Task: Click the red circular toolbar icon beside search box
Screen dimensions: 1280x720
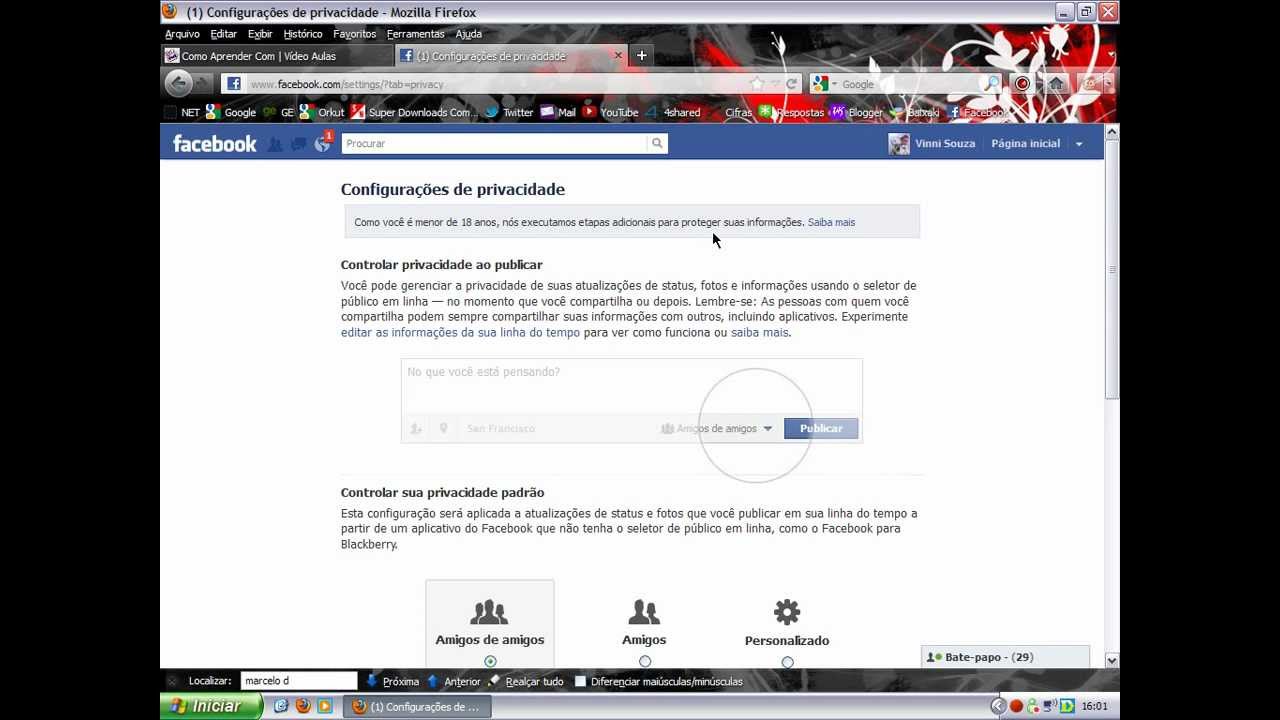Action: (1022, 84)
